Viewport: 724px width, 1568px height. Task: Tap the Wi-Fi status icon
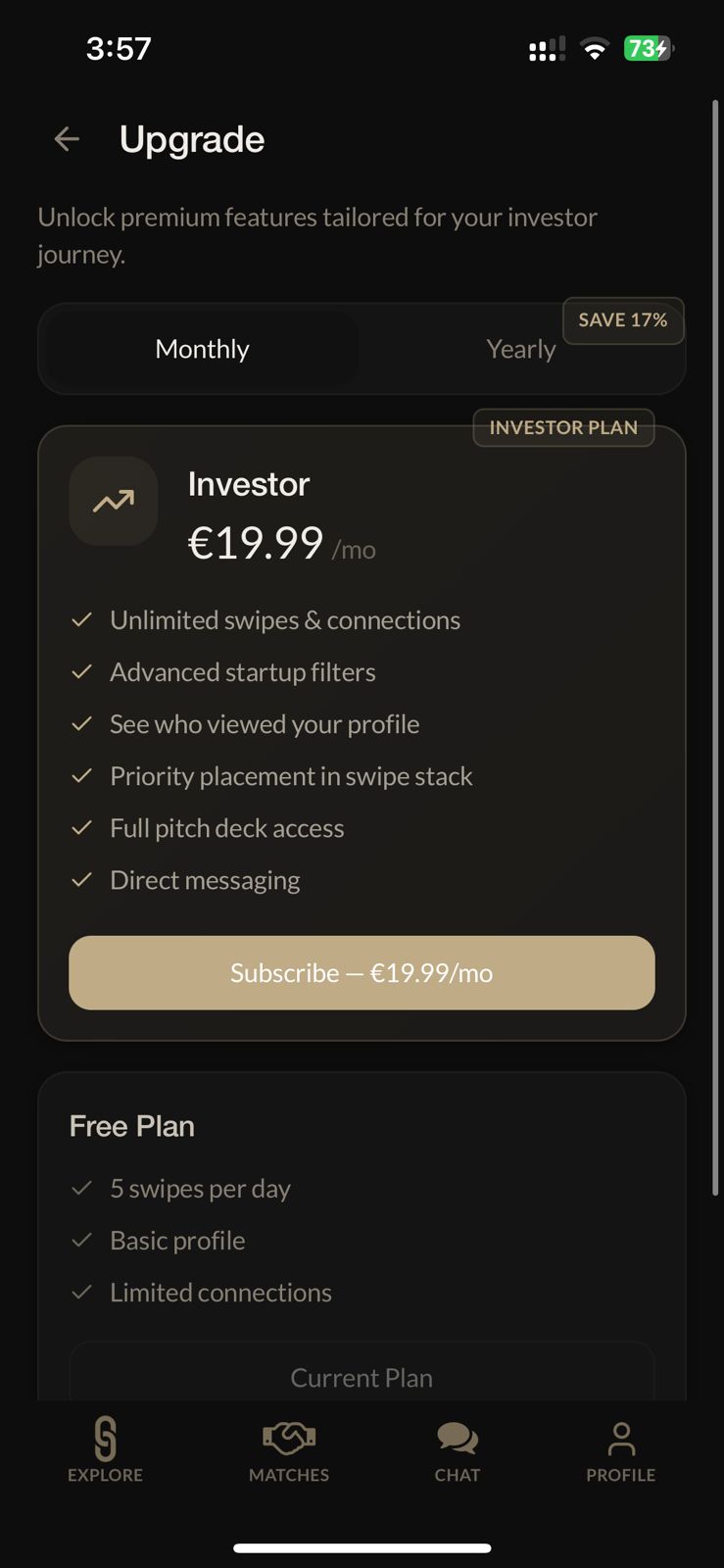[594, 48]
